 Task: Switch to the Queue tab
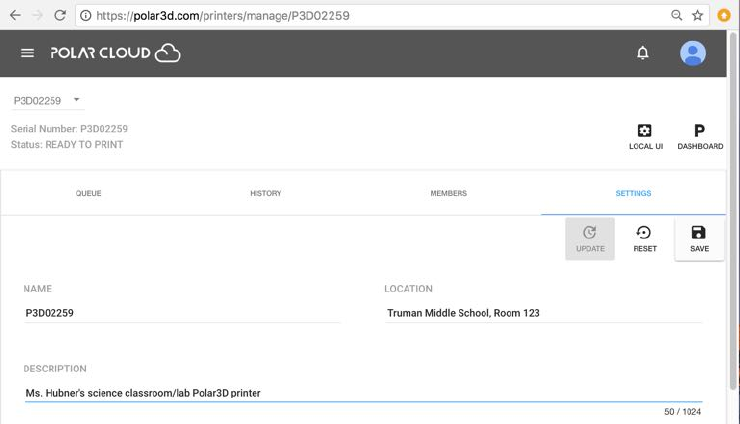(89, 193)
